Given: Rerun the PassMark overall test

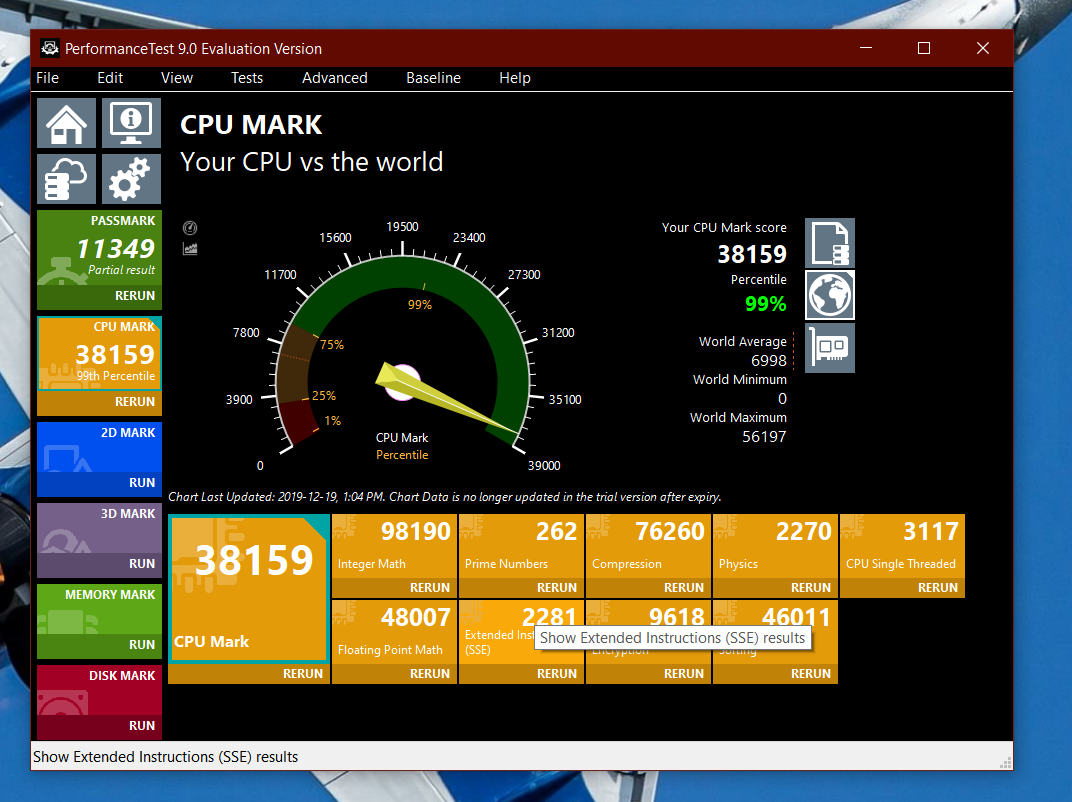Looking at the screenshot, I should click(x=100, y=296).
